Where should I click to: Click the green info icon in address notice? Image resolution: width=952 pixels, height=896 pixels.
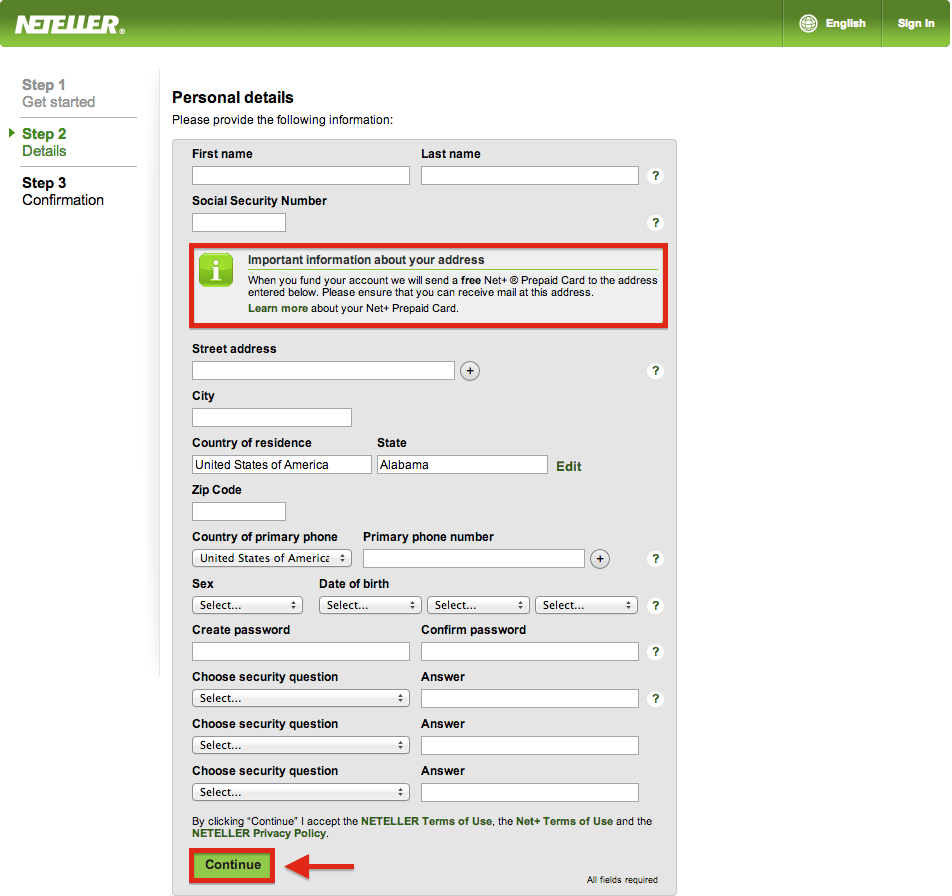pos(216,270)
